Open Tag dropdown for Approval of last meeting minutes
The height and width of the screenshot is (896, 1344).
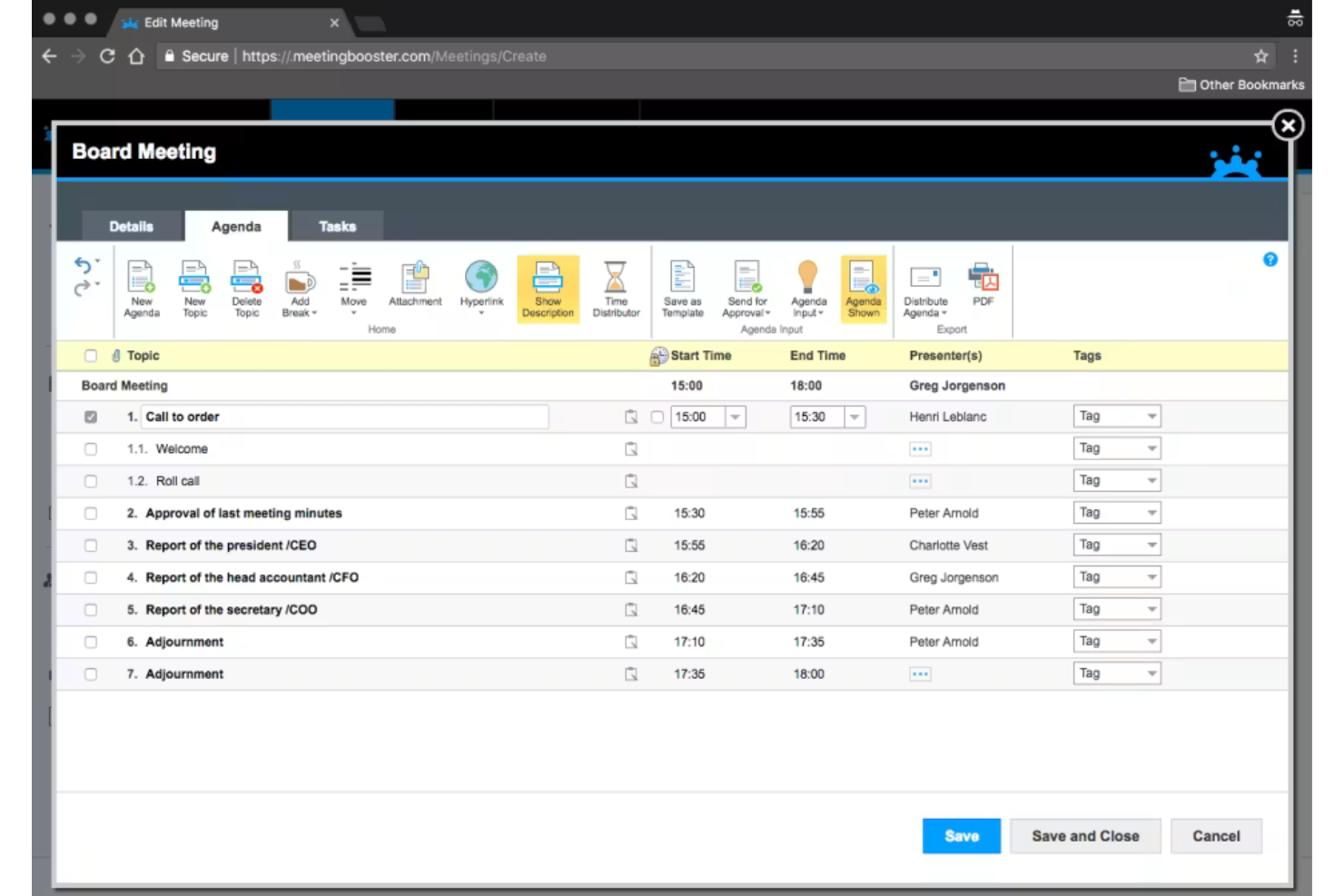(1117, 512)
